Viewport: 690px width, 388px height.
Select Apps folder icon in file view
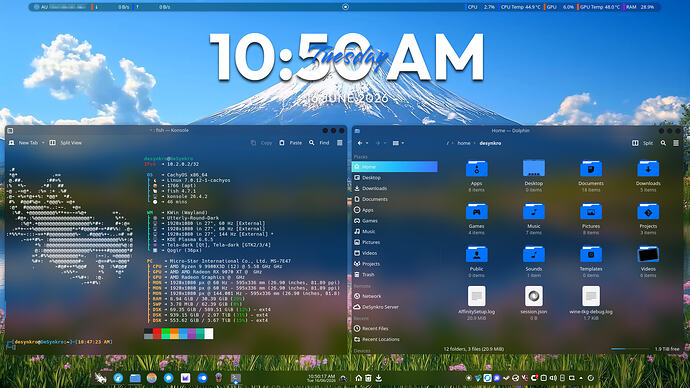click(477, 168)
